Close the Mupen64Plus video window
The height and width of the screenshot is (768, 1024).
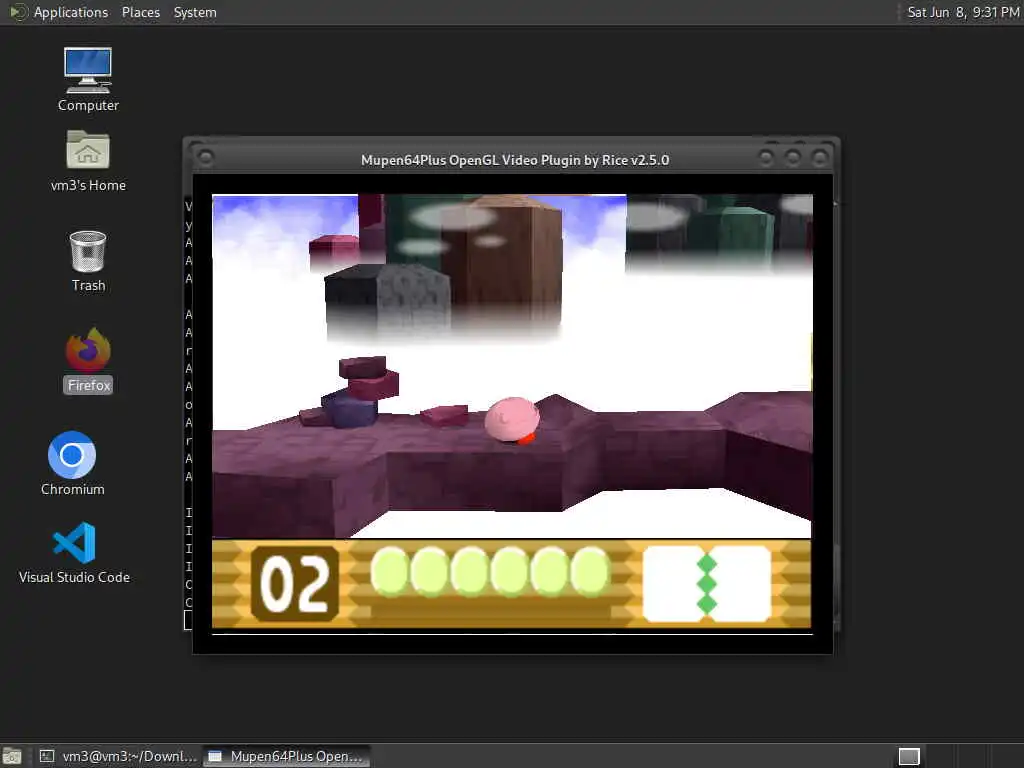[x=820, y=157]
